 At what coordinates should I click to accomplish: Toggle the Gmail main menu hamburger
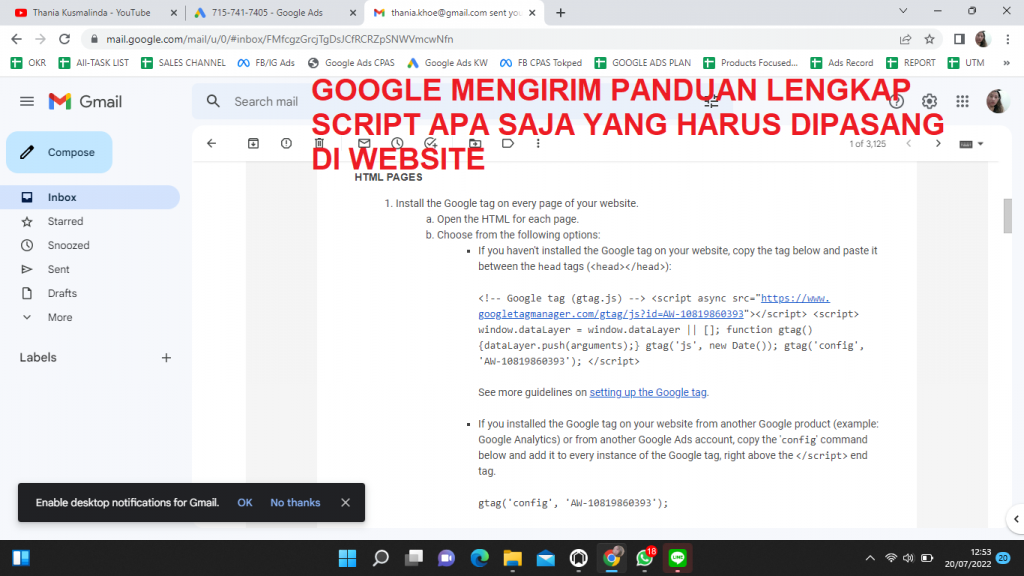coord(27,101)
